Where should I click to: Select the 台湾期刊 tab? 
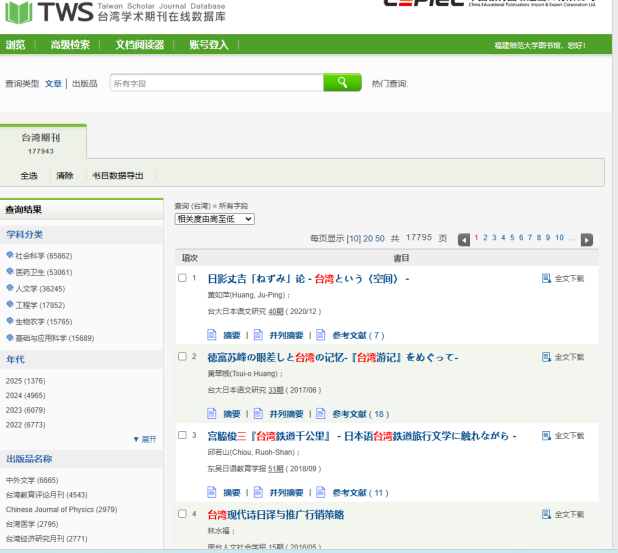(x=42, y=141)
